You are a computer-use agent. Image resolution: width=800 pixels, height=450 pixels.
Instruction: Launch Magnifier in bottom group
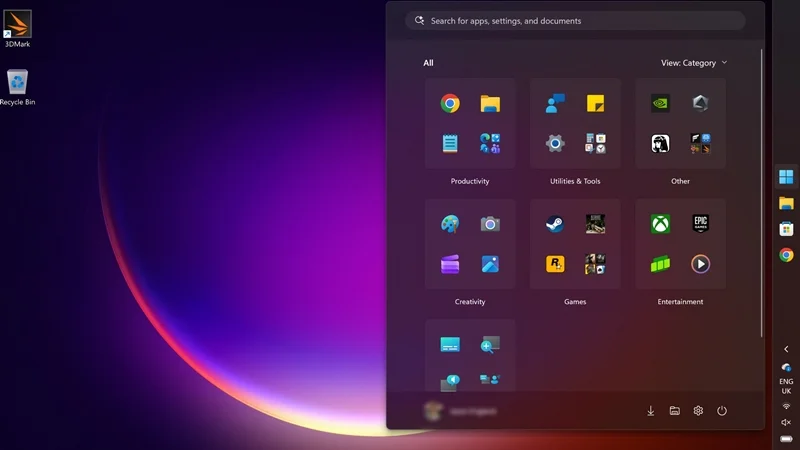(x=490, y=345)
